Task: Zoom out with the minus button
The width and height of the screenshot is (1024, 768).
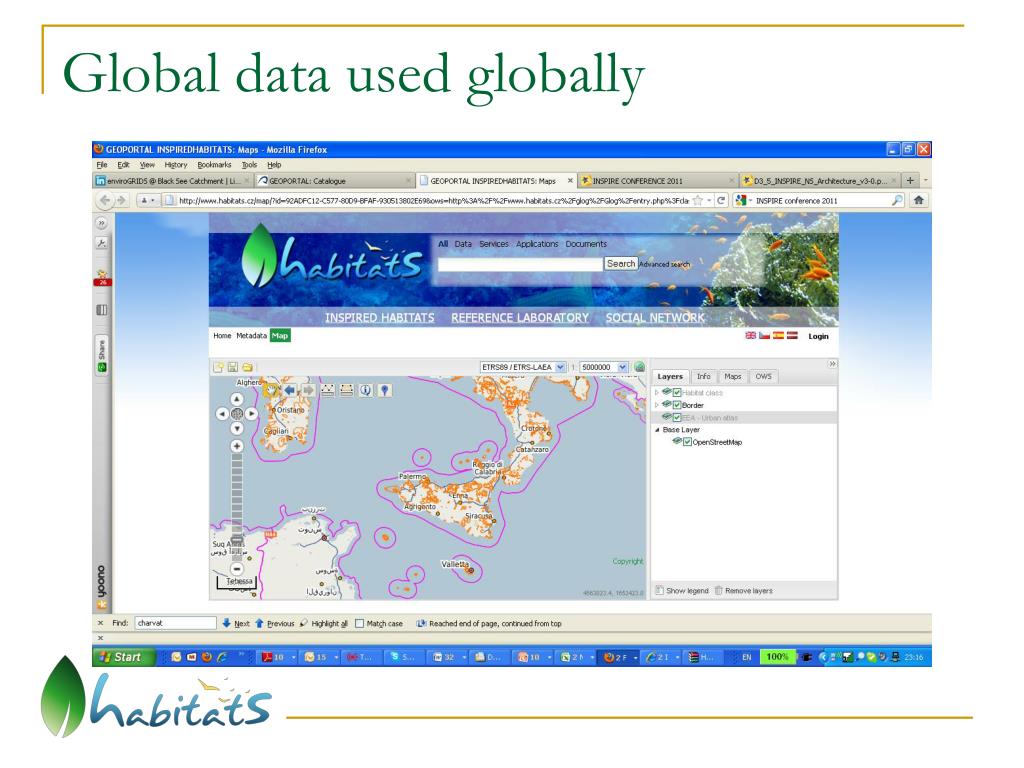Action: [x=237, y=569]
